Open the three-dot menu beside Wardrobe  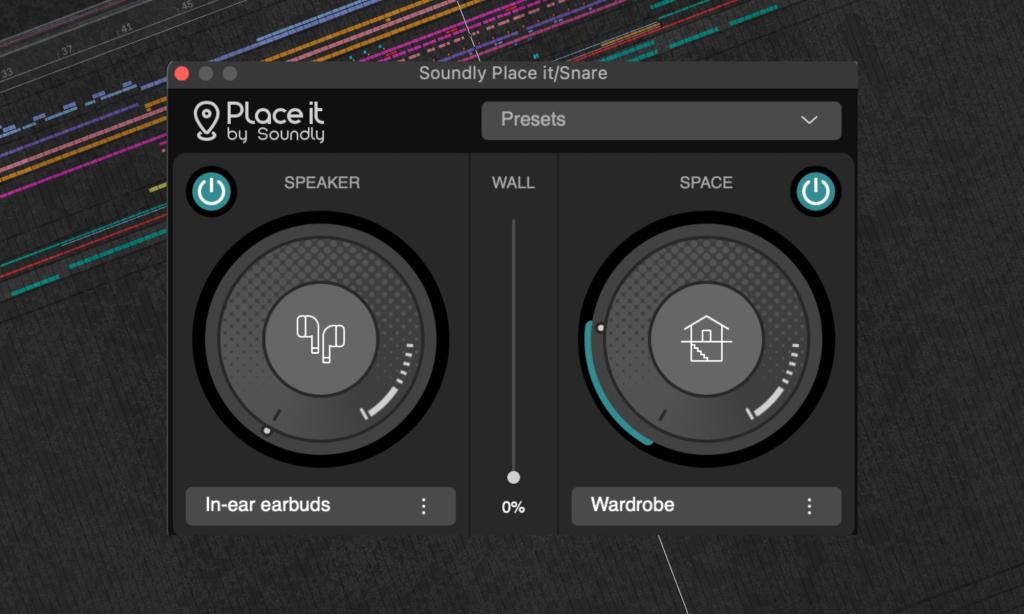pos(809,506)
